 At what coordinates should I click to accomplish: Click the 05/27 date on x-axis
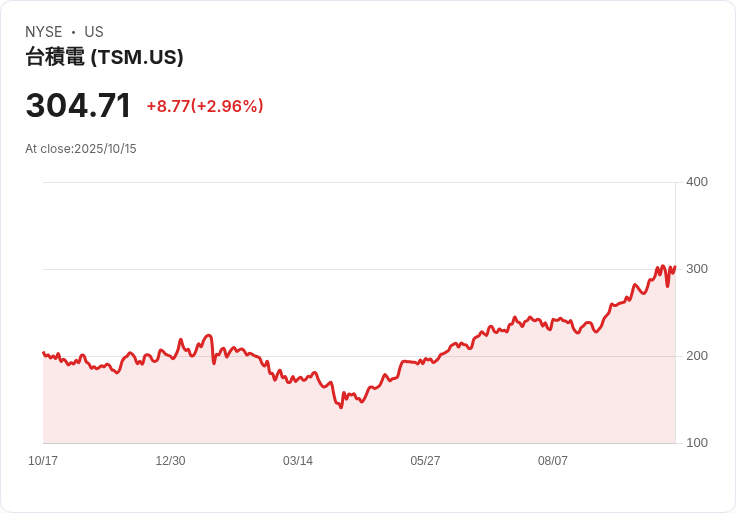click(425, 461)
